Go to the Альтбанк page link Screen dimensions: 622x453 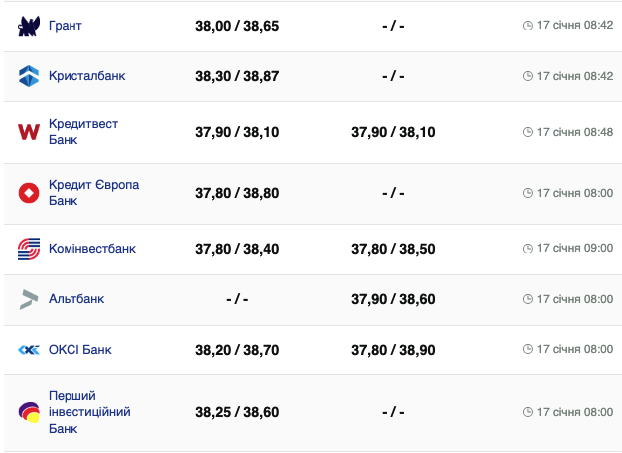coord(76,299)
